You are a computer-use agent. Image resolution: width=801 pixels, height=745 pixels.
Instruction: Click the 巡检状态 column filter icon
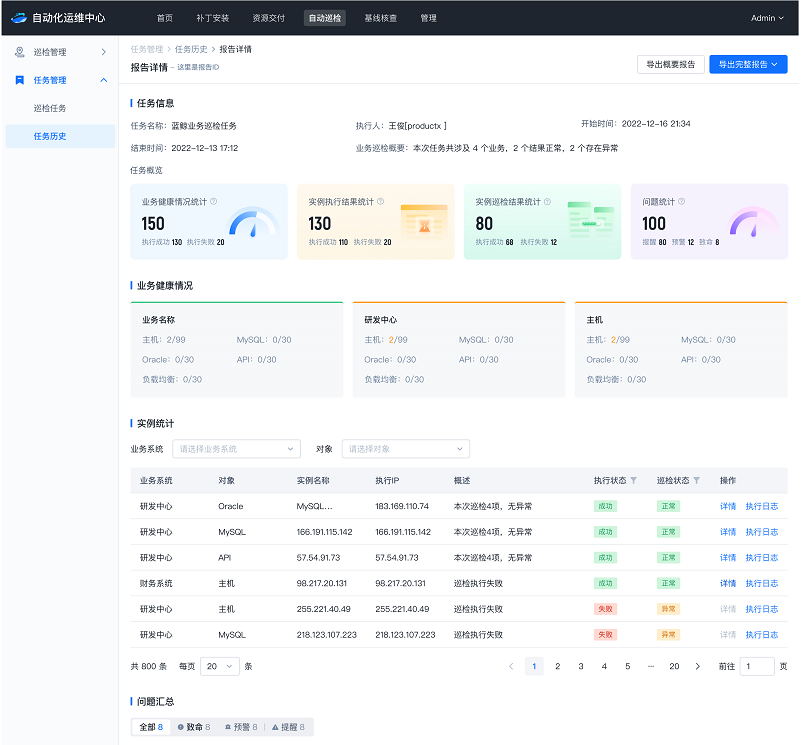point(697,481)
